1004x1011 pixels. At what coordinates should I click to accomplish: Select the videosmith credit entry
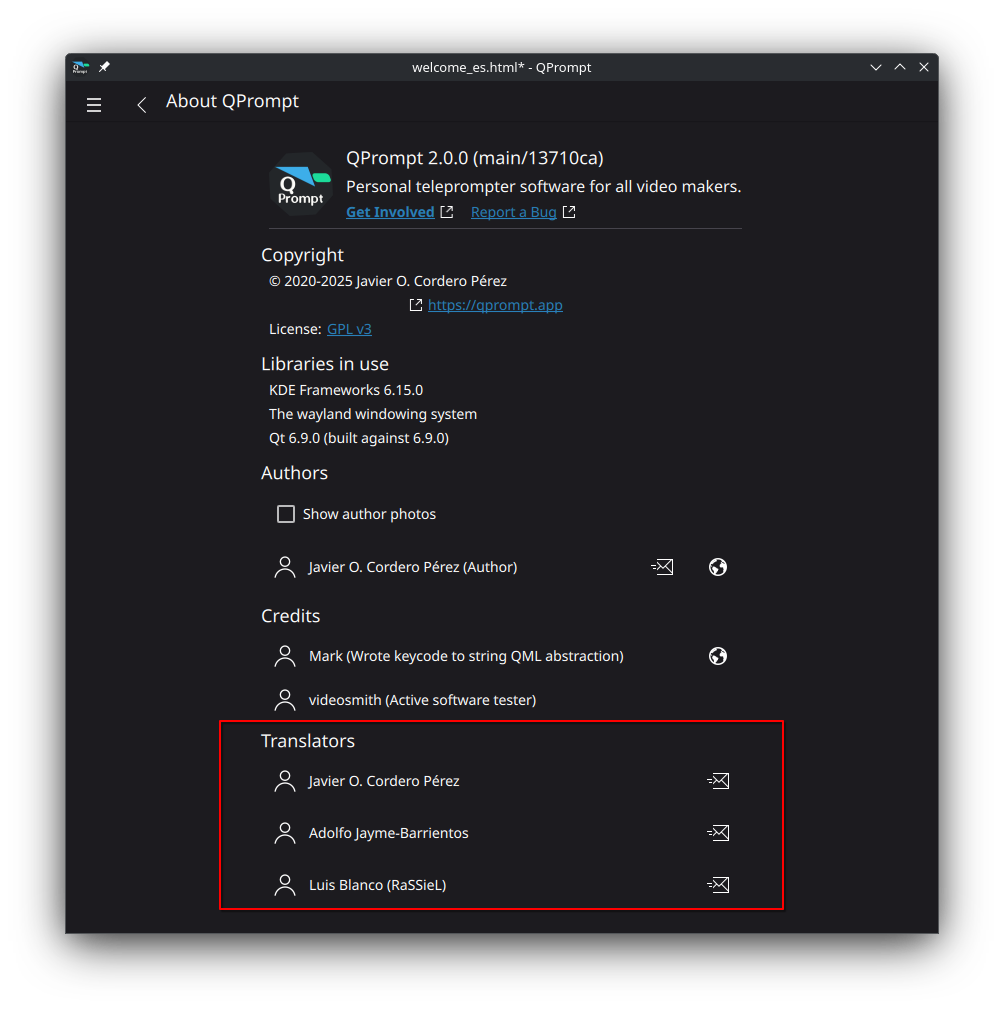[502, 700]
